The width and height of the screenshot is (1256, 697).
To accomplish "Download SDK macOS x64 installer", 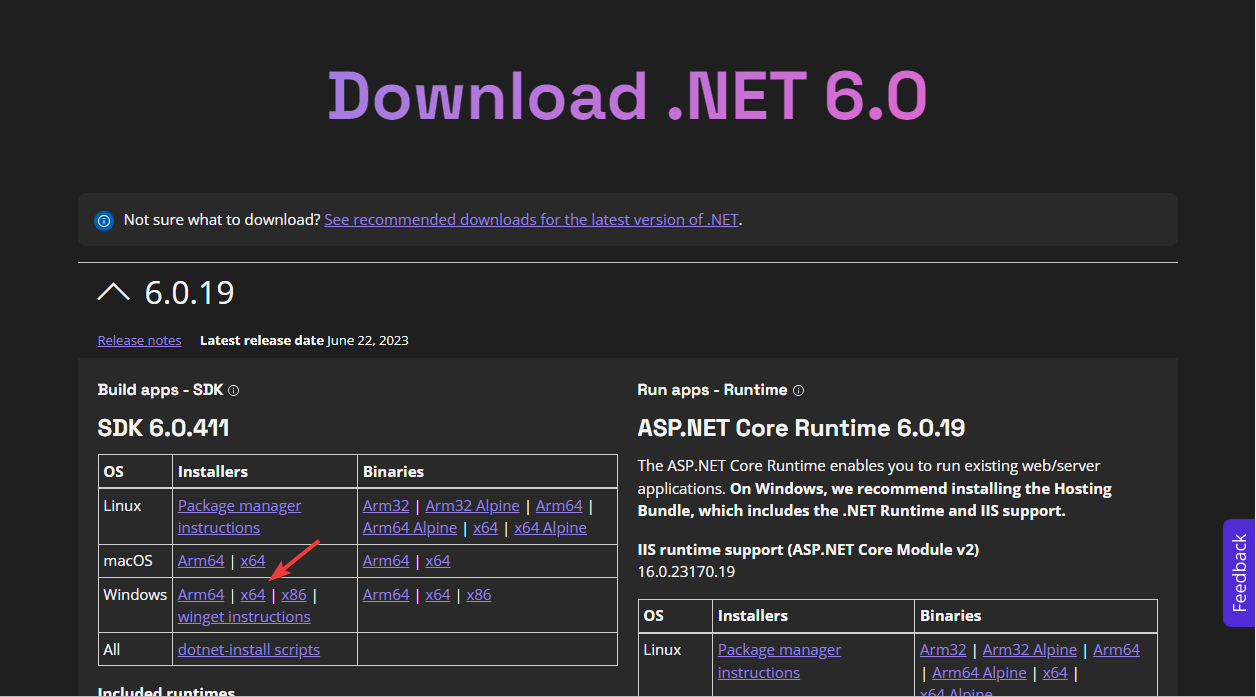I will pyautogui.click(x=253, y=561).
